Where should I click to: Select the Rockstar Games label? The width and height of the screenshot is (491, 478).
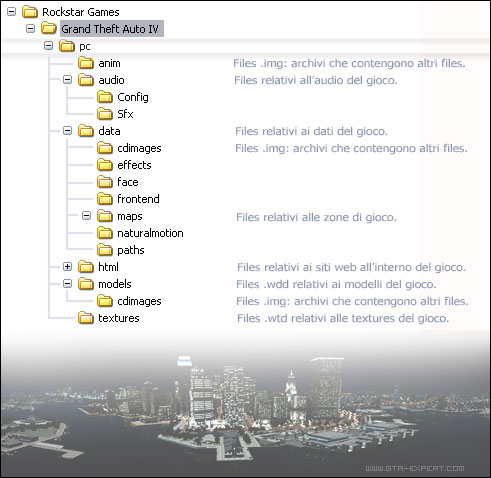tap(81, 12)
